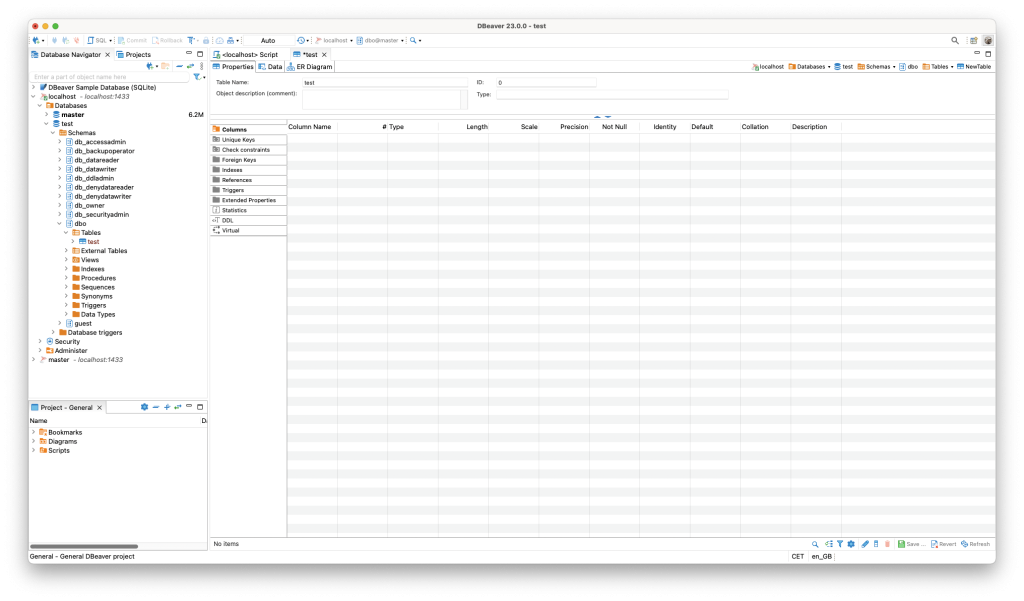The image size is (1024, 601).
Task: Click the New Connection plug icon in main toolbar
Action: (36, 41)
